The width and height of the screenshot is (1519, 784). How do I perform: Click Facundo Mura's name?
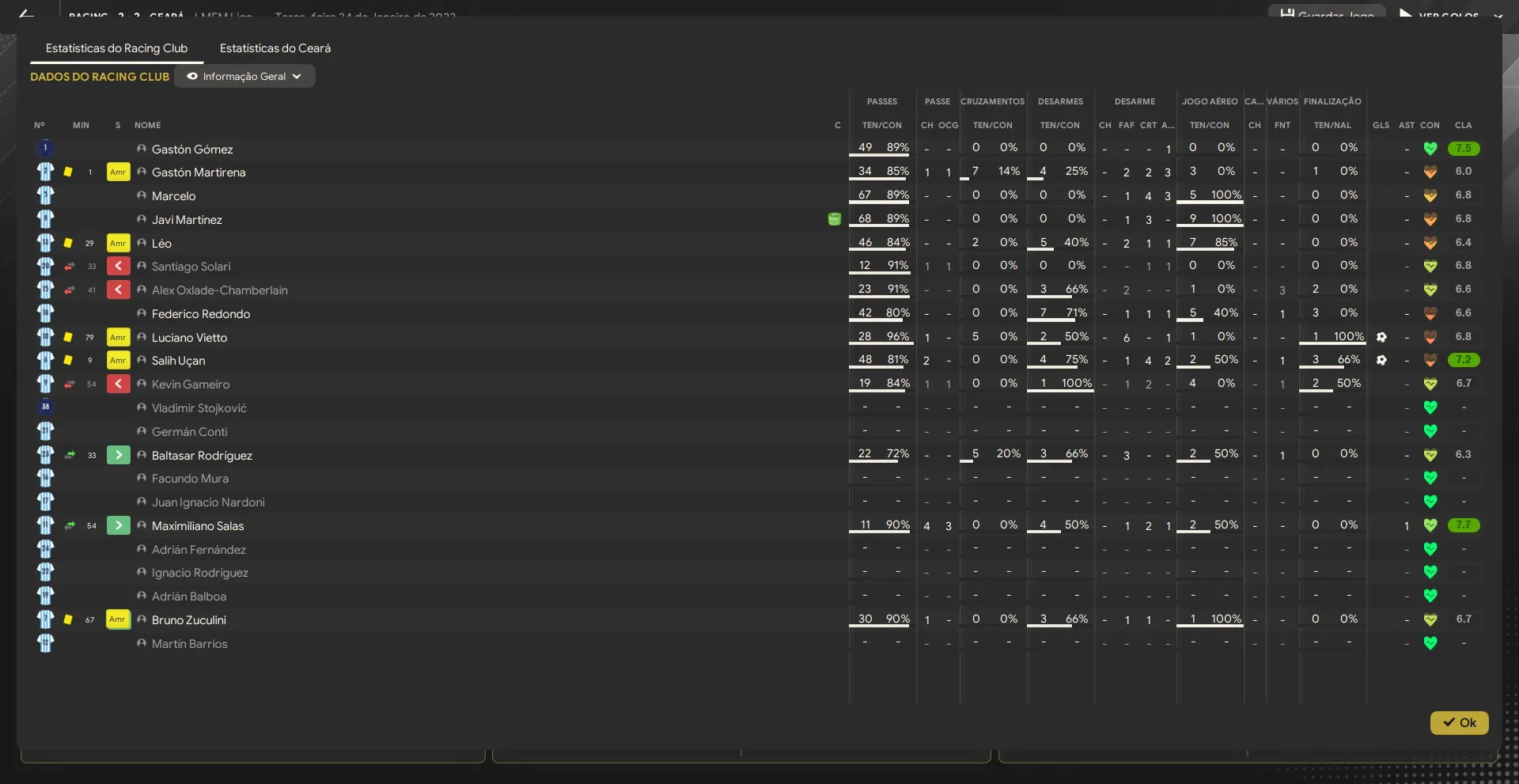[x=190, y=479]
